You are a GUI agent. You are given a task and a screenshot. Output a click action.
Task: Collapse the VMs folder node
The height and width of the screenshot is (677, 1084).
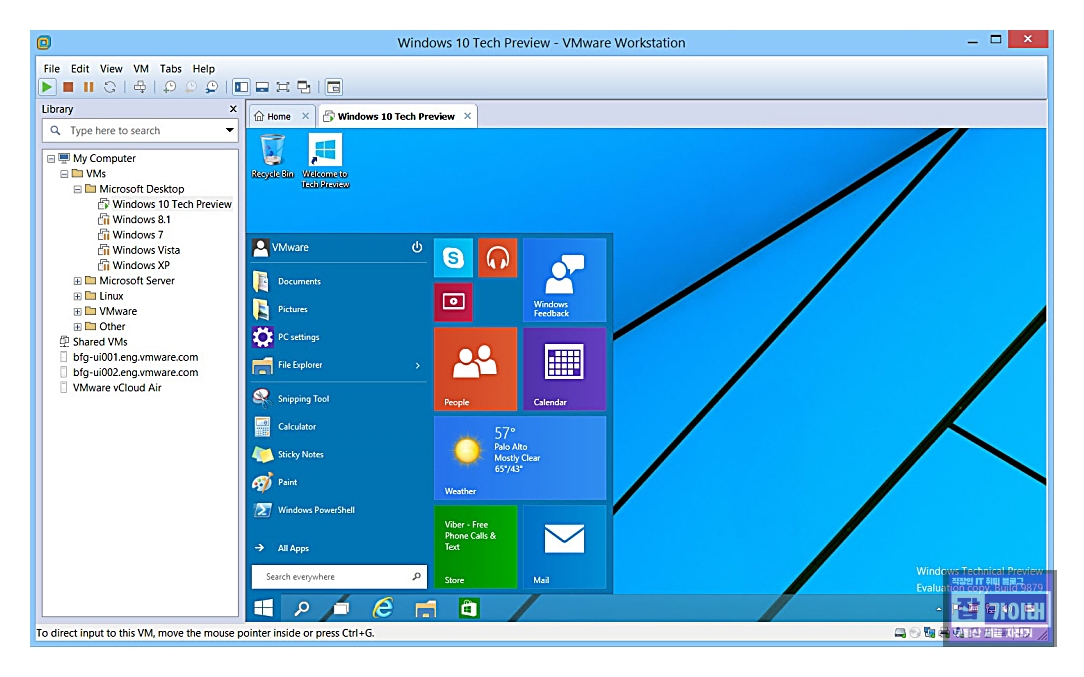(x=64, y=174)
